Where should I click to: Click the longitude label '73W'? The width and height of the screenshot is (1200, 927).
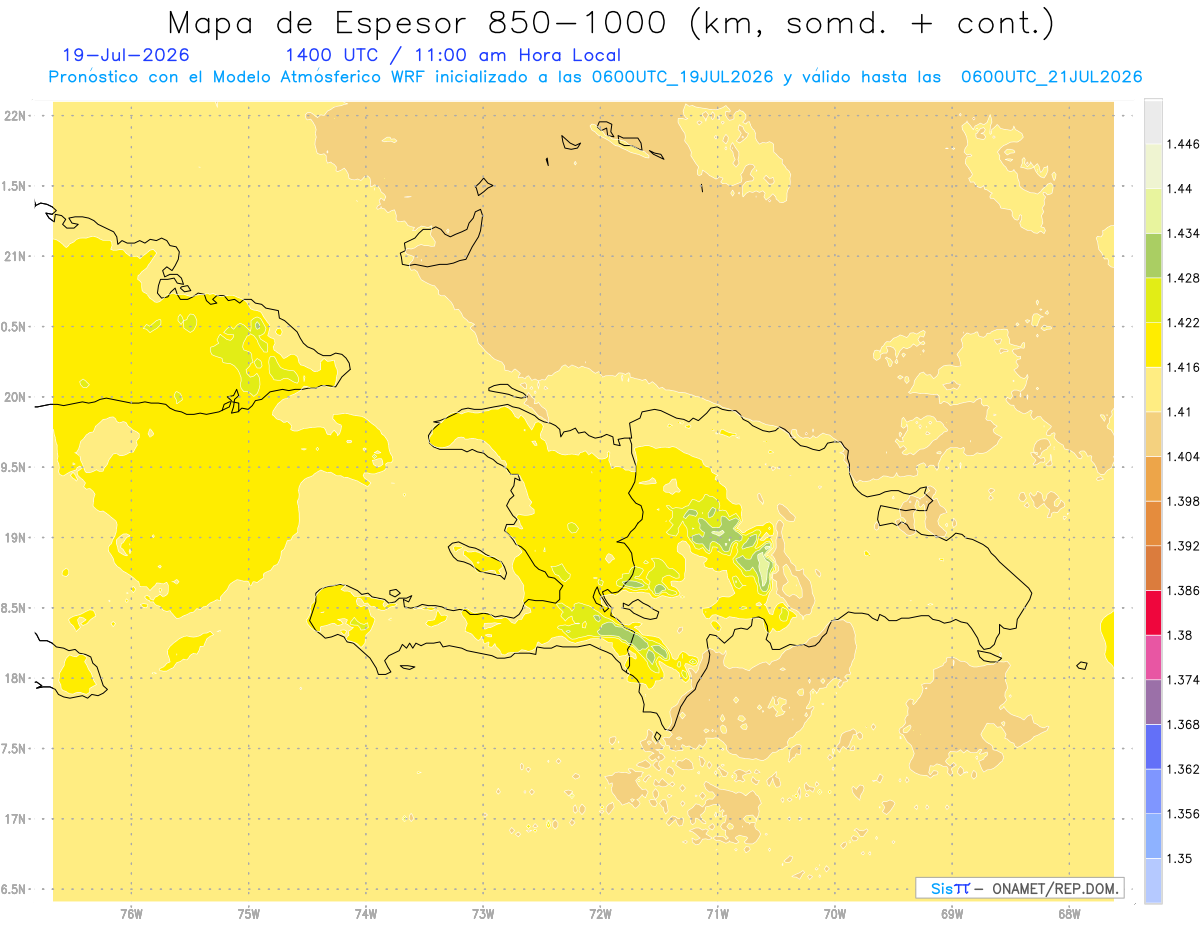(x=483, y=913)
